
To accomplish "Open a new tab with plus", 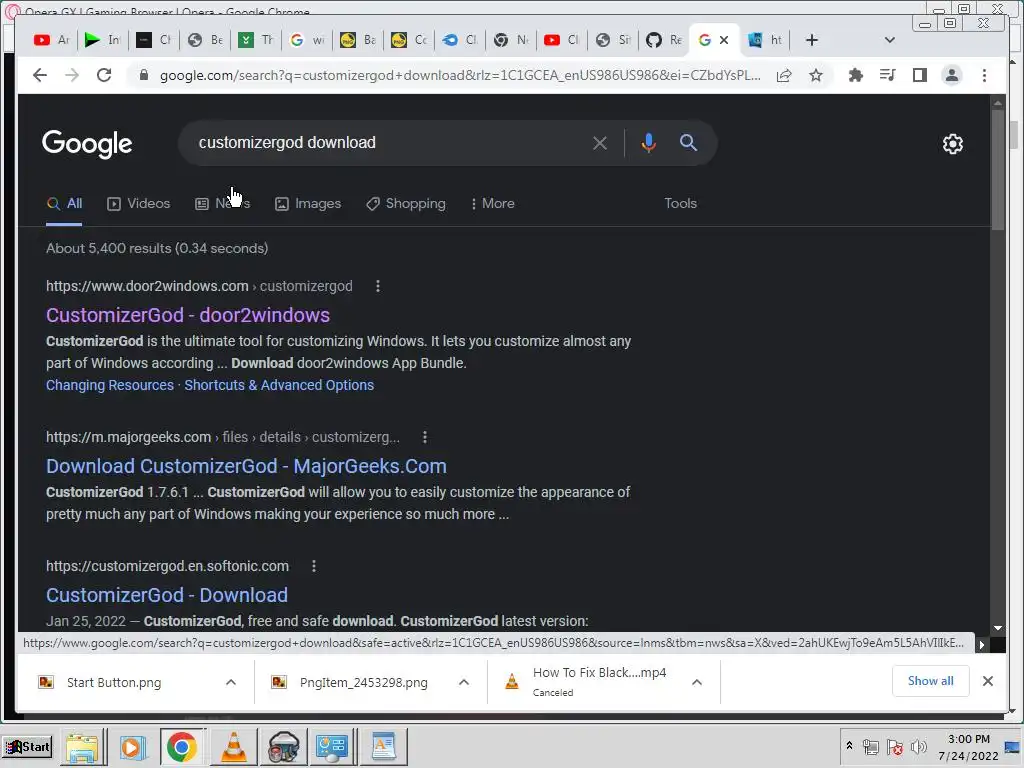I will (812, 40).
